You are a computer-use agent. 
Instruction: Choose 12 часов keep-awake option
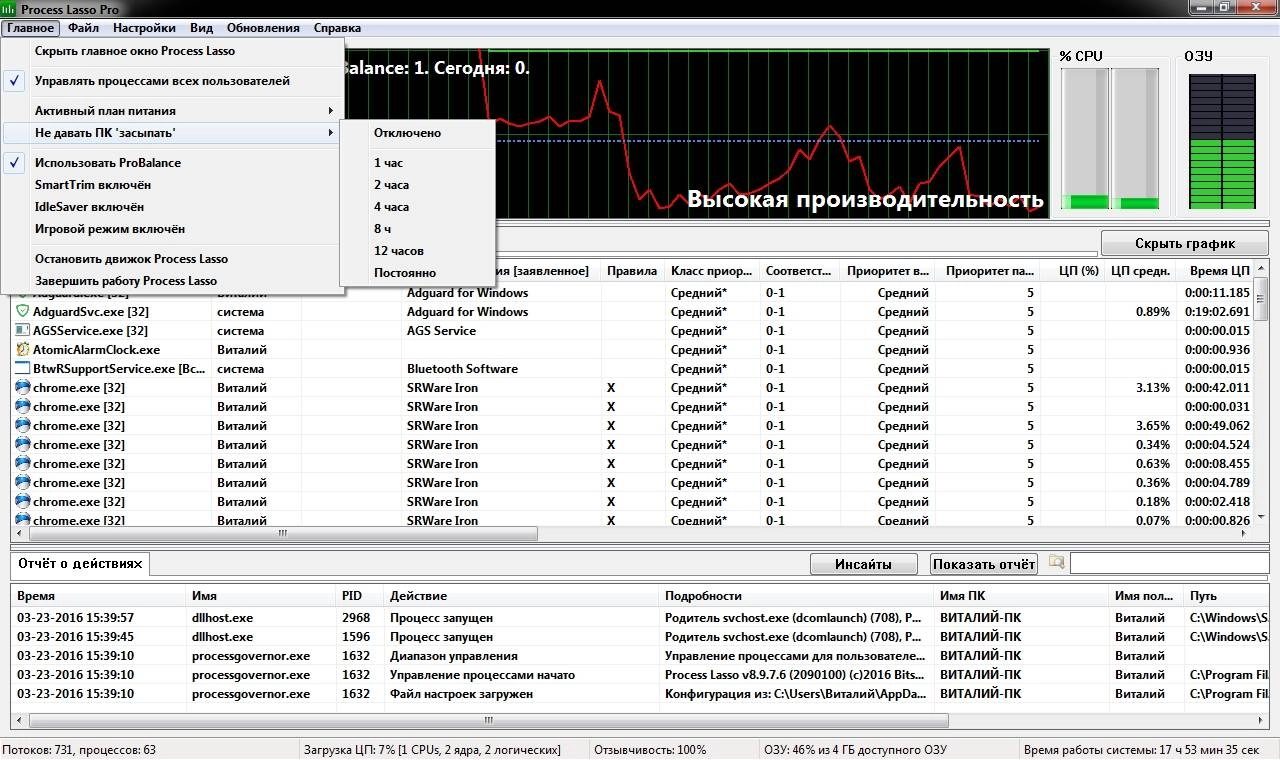[x=418, y=251]
